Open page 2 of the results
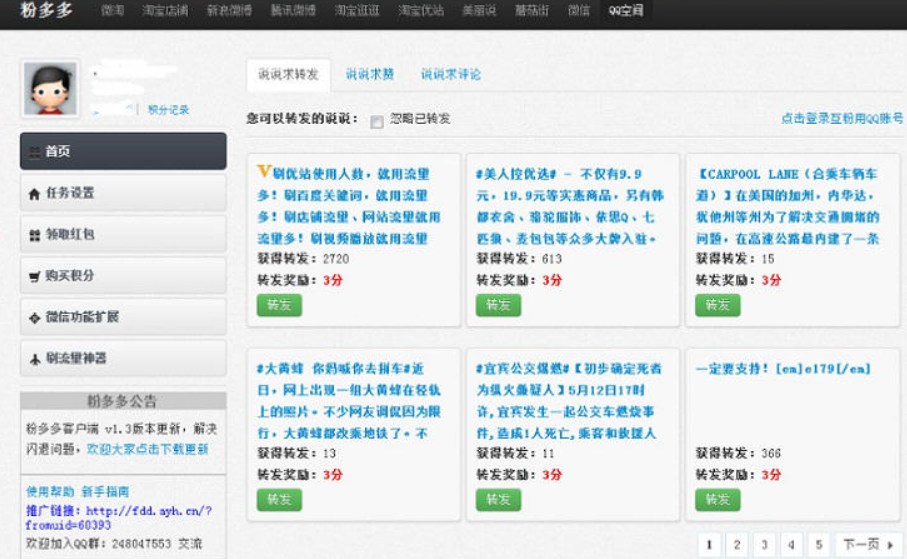 click(736, 545)
